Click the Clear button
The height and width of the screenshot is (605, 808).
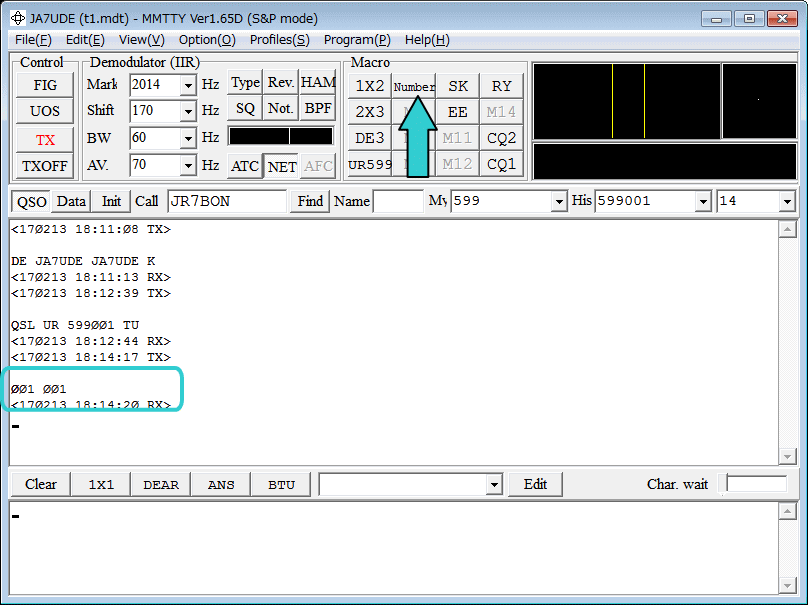coord(41,484)
